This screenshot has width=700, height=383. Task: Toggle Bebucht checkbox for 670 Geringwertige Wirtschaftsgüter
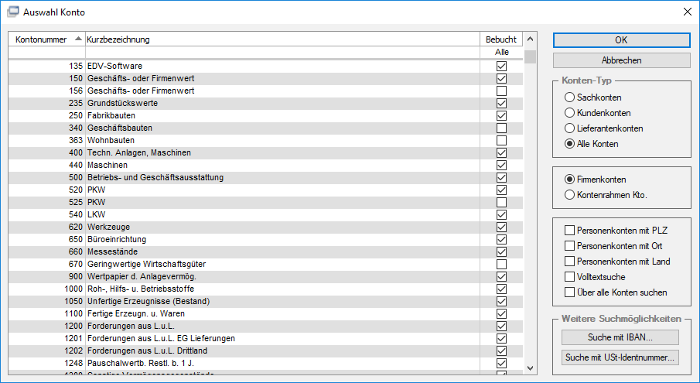[x=501, y=264]
